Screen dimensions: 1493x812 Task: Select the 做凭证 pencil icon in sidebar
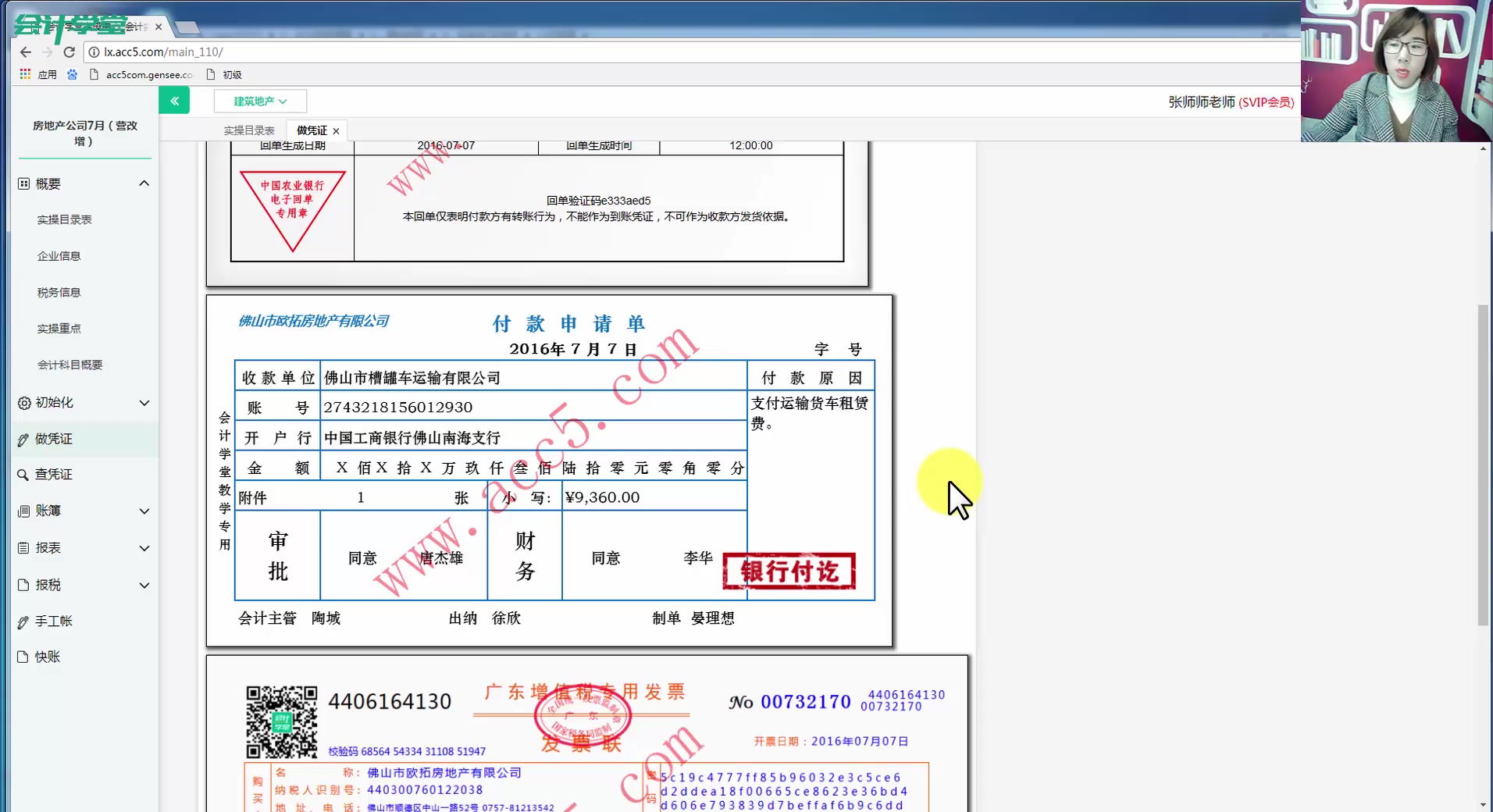click(x=23, y=439)
